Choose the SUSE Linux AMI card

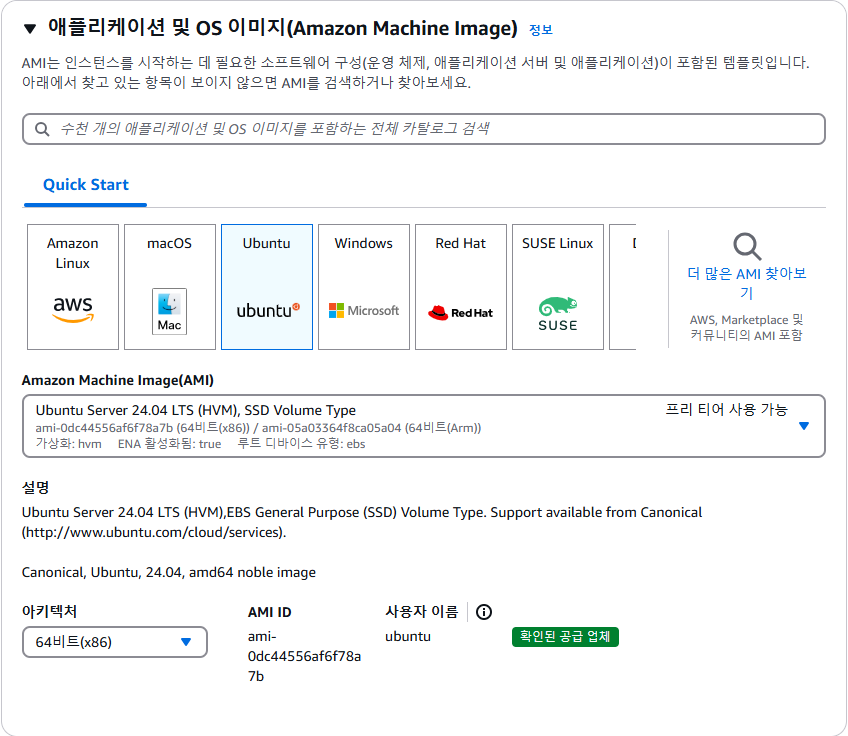558,287
